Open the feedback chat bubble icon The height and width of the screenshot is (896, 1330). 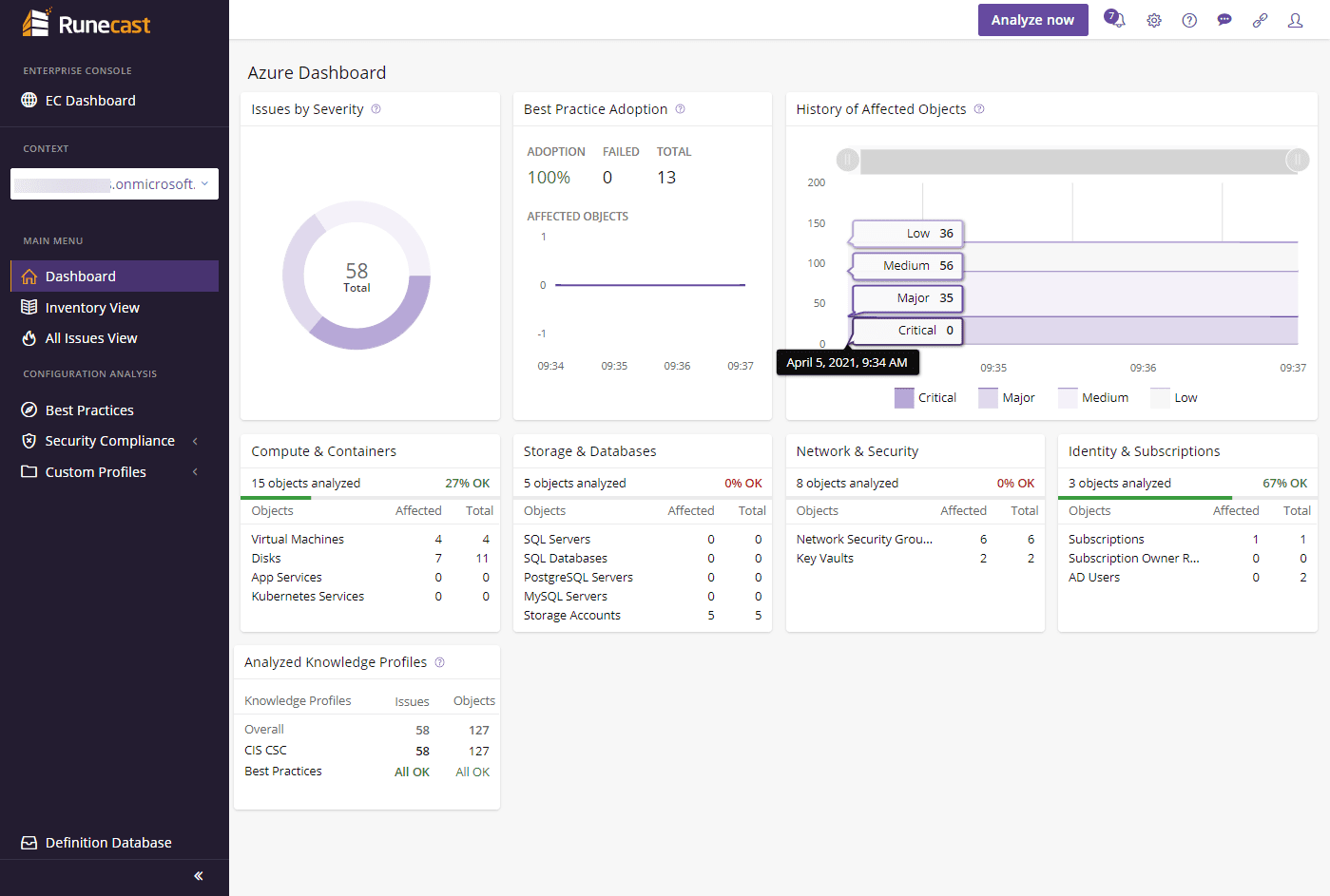click(1224, 20)
